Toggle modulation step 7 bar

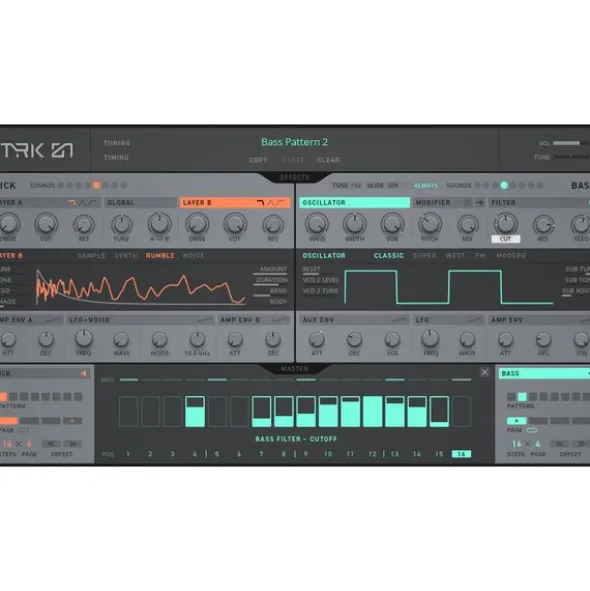pos(261,411)
